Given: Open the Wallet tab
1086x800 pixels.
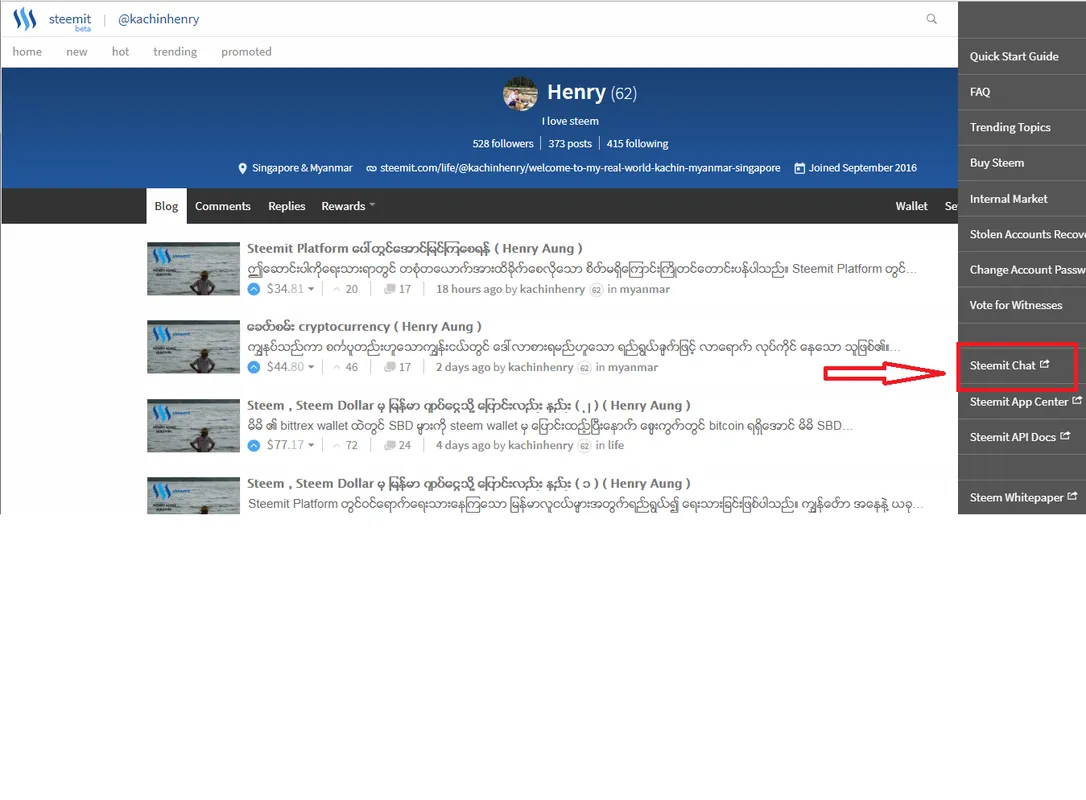Looking at the screenshot, I should point(911,206).
